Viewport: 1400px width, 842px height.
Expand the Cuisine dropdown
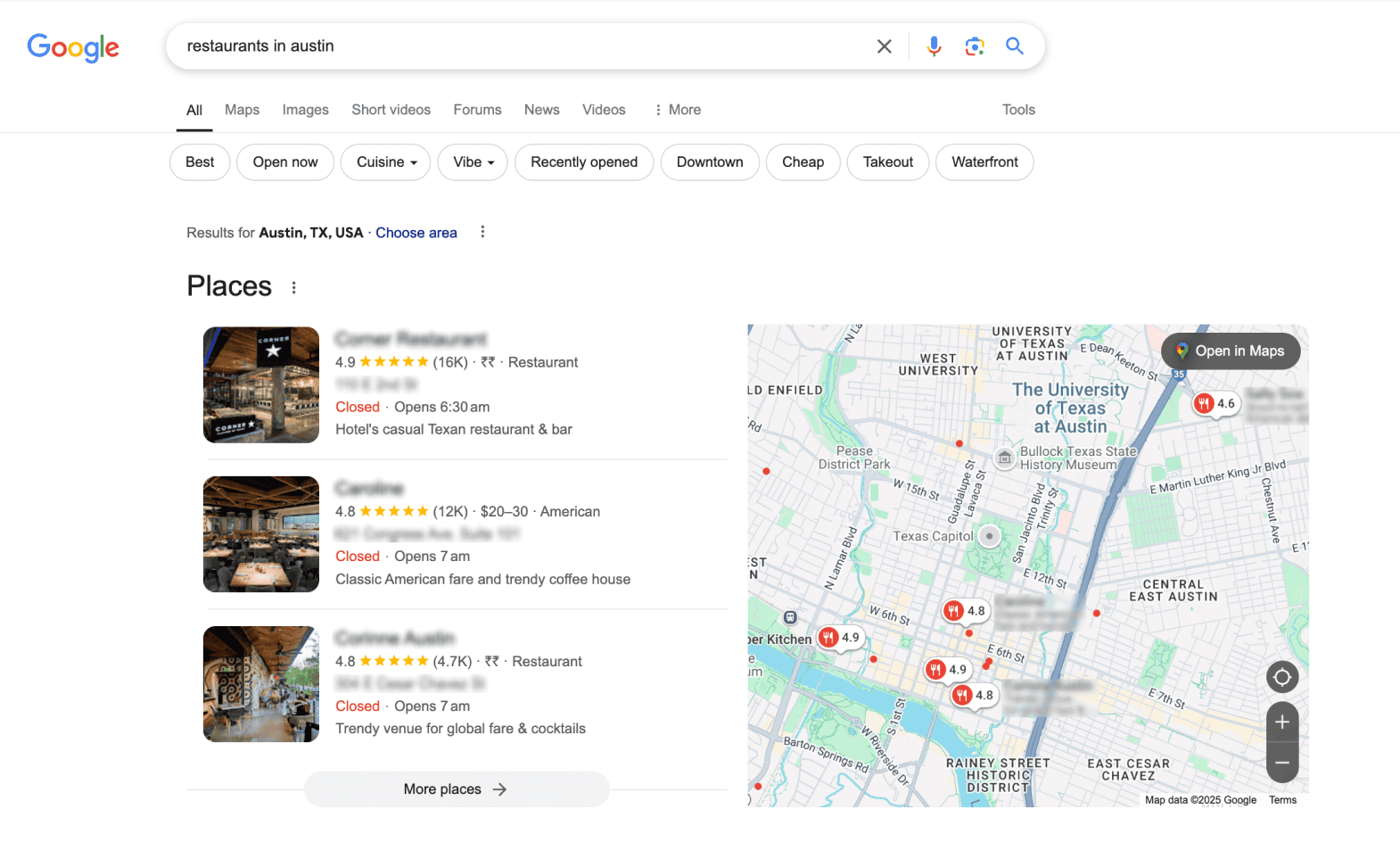pyautogui.click(x=386, y=162)
